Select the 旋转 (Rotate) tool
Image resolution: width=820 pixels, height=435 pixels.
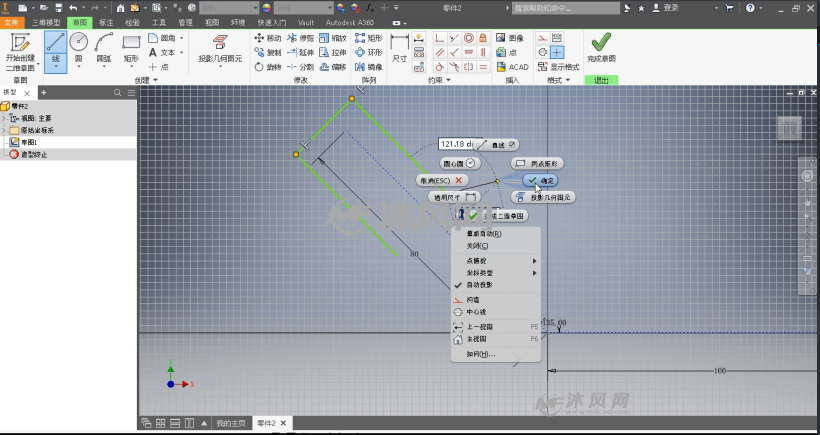[268, 67]
